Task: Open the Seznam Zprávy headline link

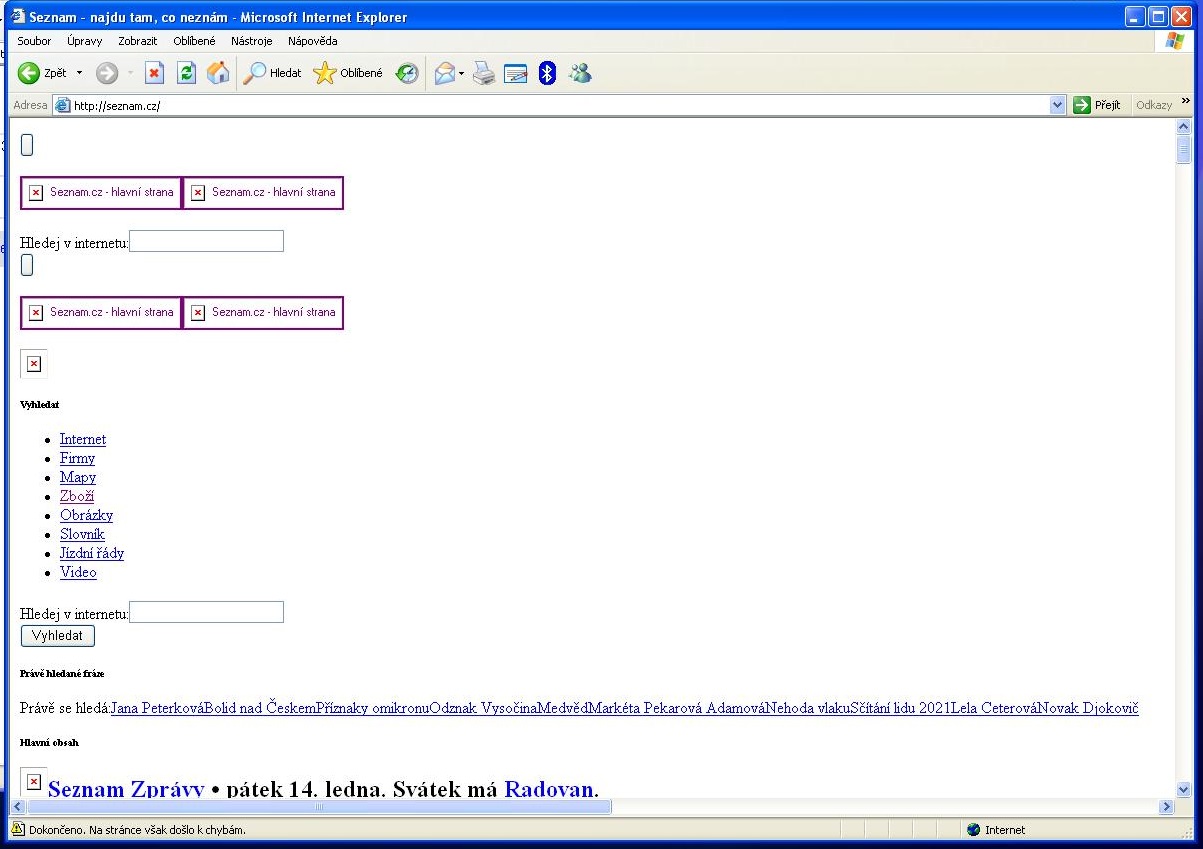Action: pos(126,789)
